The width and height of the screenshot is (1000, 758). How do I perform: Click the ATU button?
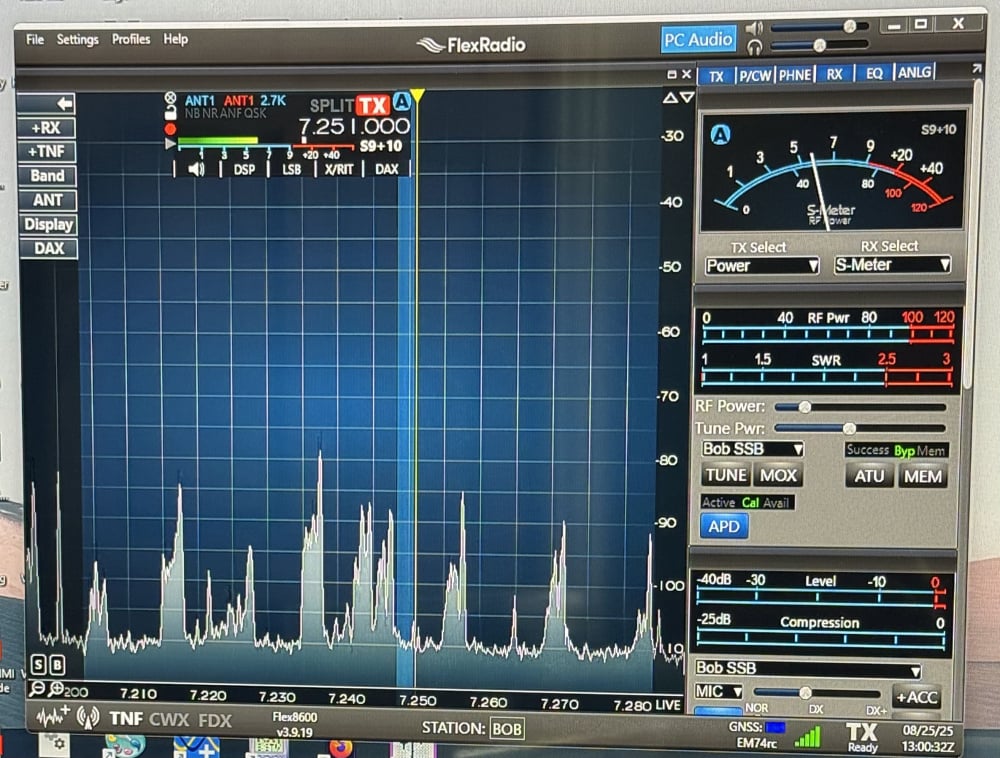pos(869,476)
